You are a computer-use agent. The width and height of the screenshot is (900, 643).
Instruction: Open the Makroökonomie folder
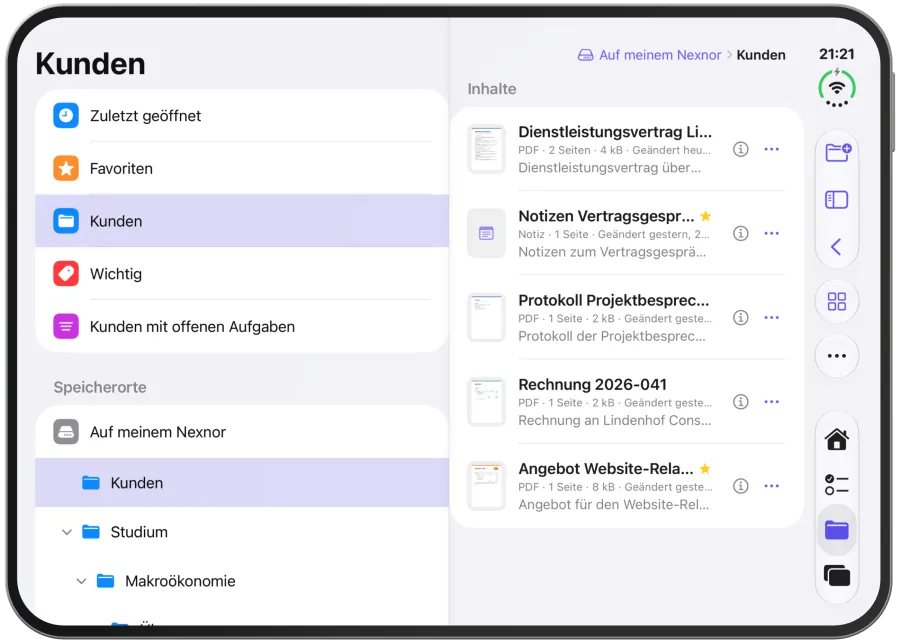pyautogui.click(x=242, y=581)
